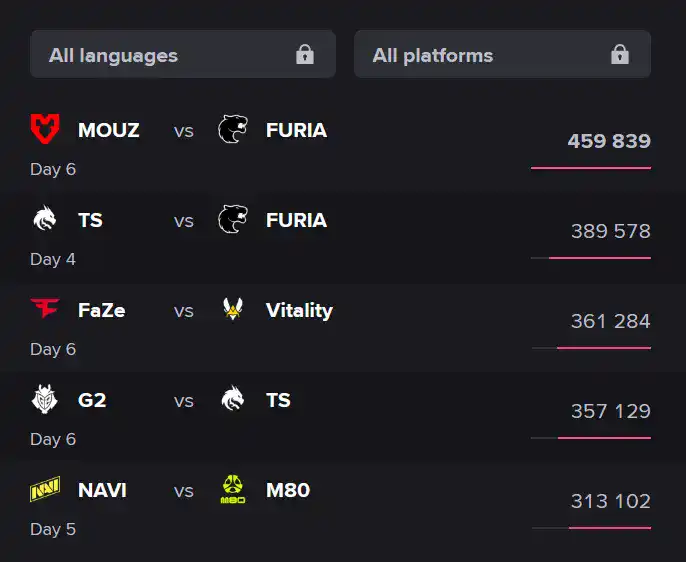Click the FaZe team logo

(x=45, y=310)
